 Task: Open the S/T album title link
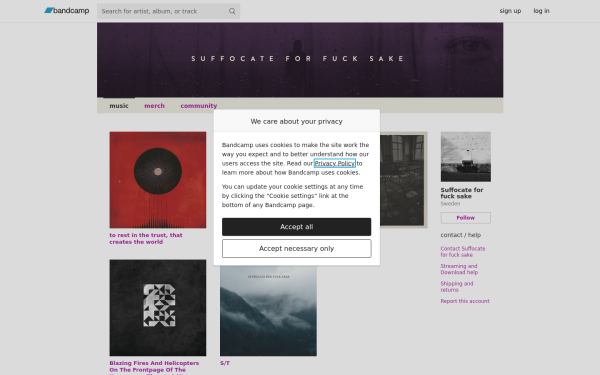(x=225, y=363)
